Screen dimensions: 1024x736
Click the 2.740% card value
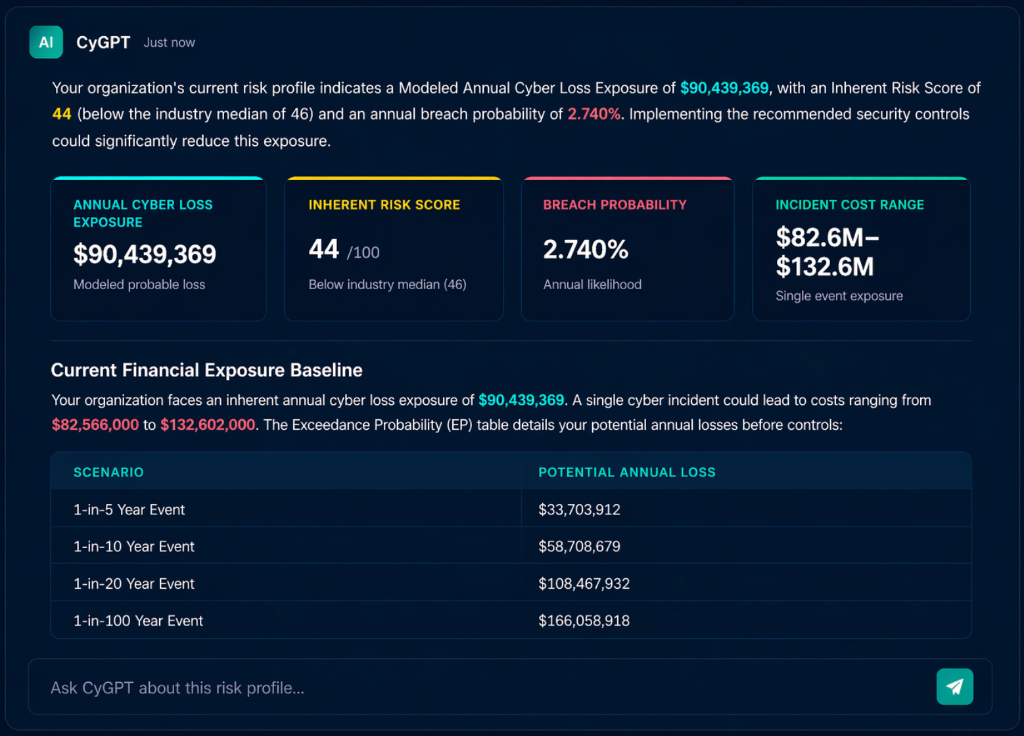point(586,249)
